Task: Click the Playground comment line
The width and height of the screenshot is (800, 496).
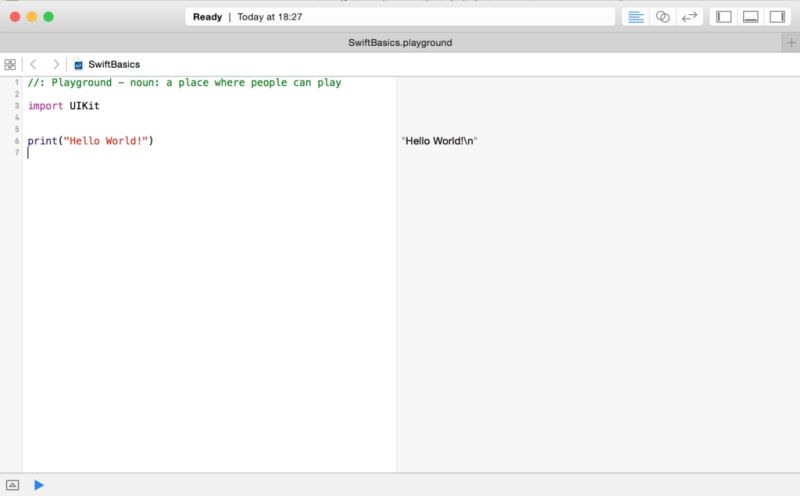Action: coord(184,83)
